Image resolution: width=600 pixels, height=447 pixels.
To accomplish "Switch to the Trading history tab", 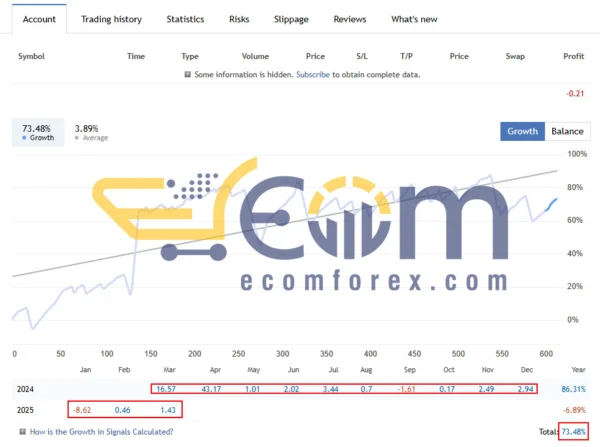I will coord(111,19).
